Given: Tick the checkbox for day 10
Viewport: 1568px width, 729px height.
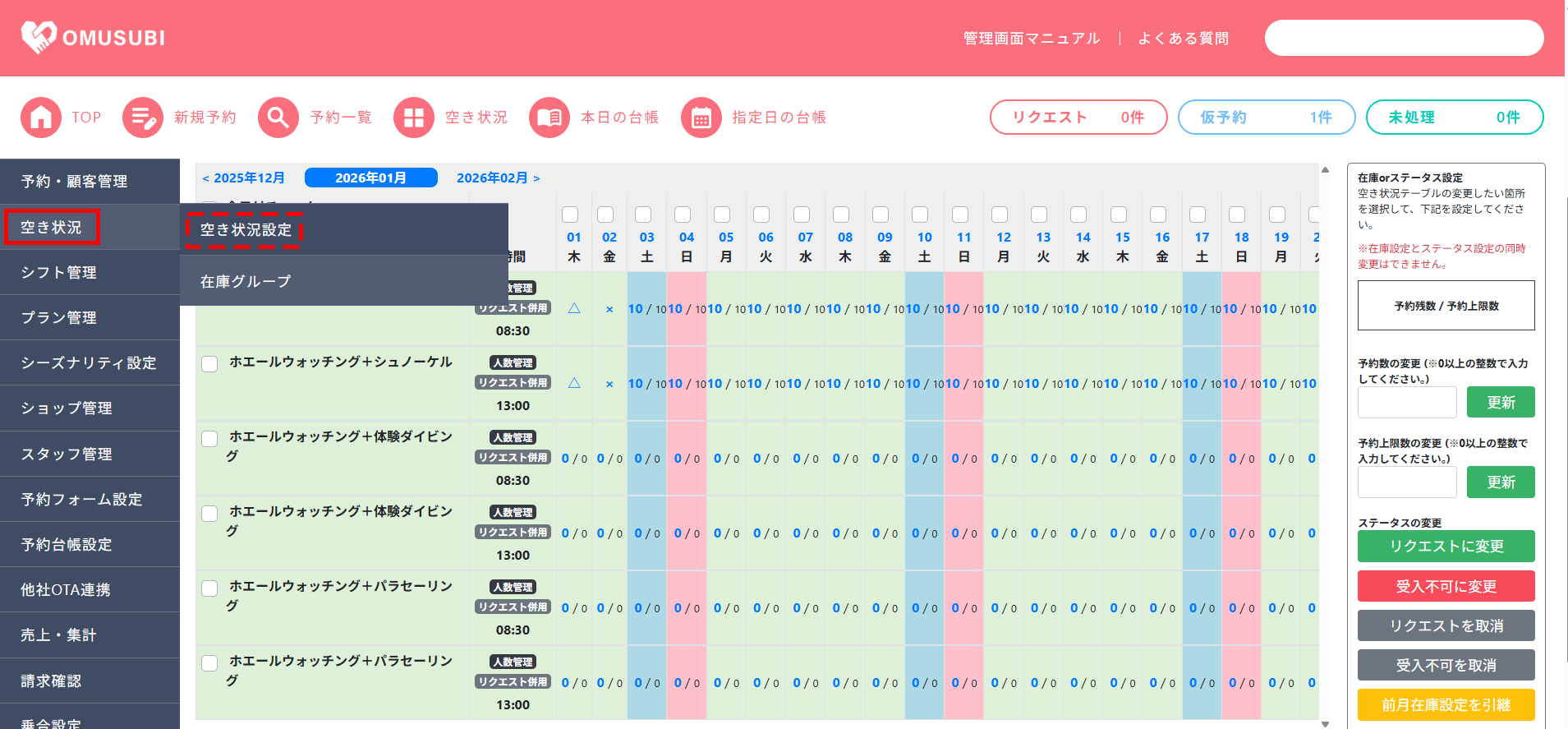Looking at the screenshot, I should [920, 215].
